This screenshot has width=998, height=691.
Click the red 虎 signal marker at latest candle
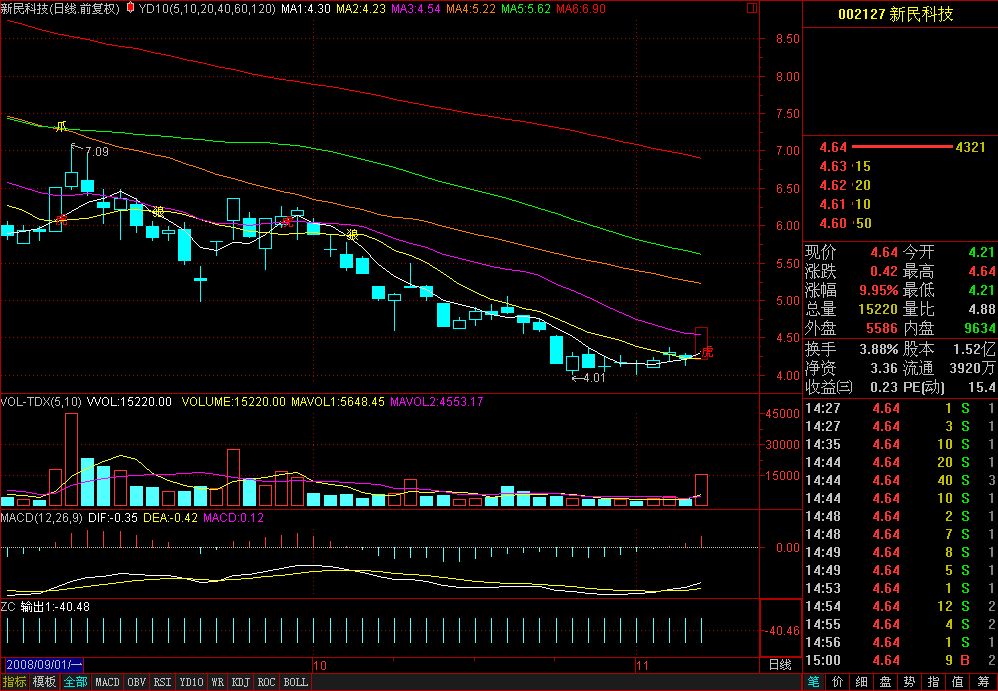(x=707, y=352)
